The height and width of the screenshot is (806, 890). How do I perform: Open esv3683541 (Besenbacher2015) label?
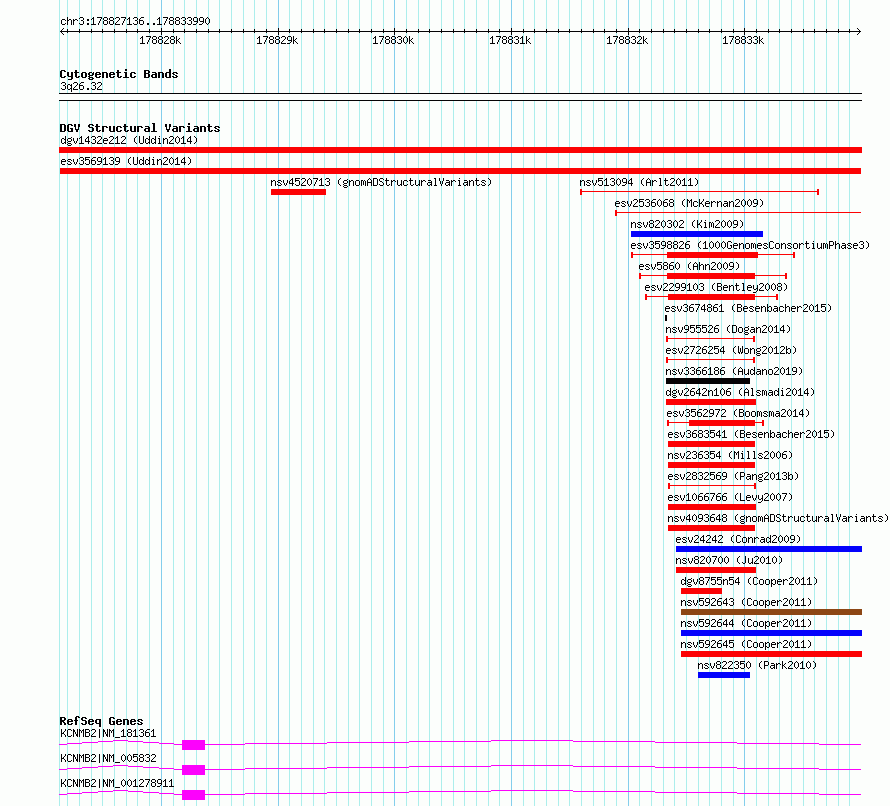pyautogui.click(x=751, y=434)
